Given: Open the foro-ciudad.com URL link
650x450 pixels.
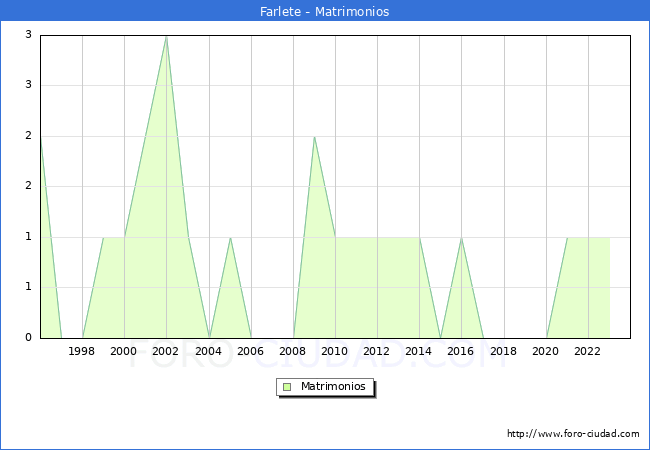Looking at the screenshot, I should [573, 434].
